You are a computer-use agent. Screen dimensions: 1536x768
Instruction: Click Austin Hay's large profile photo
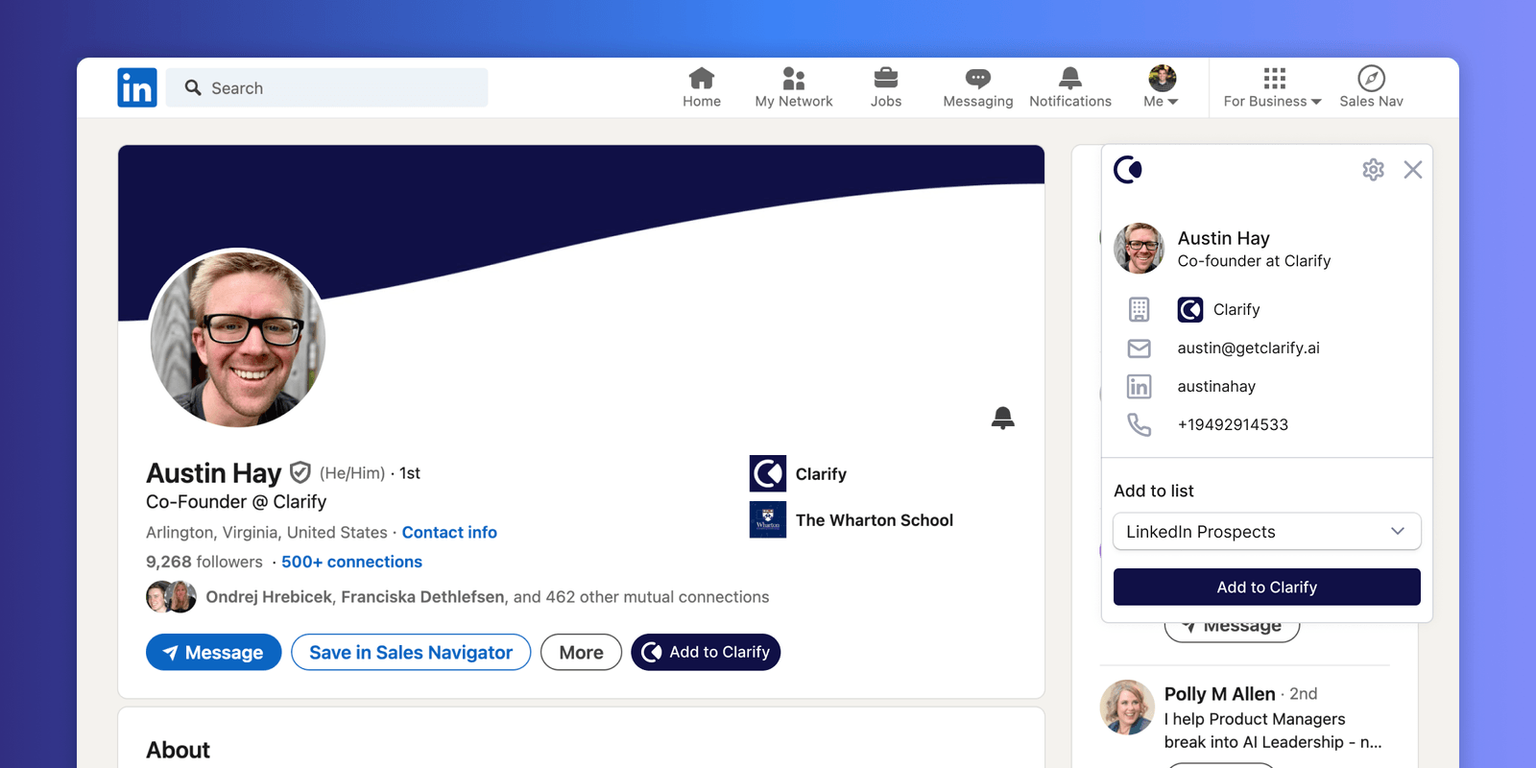[238, 338]
